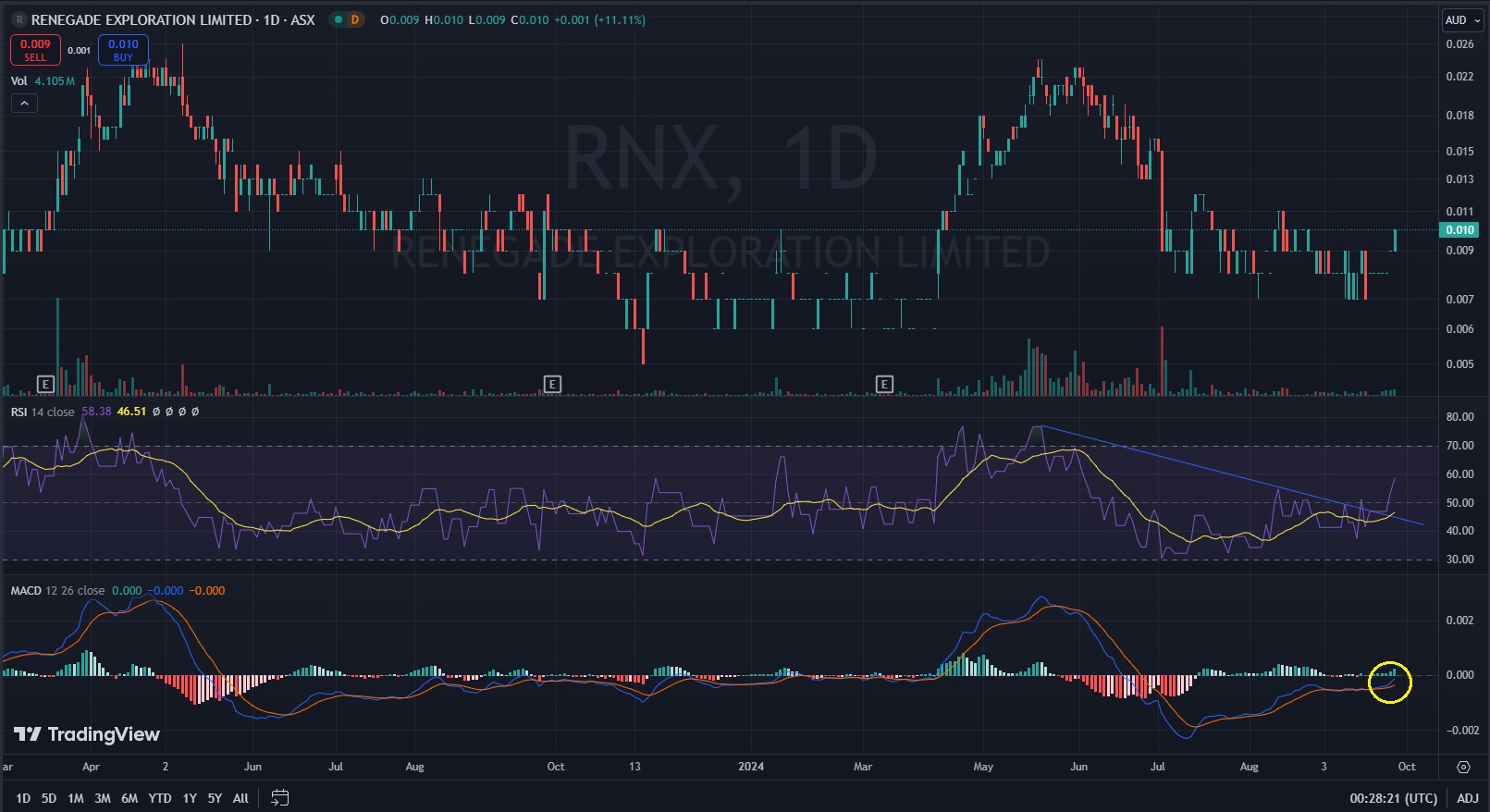Select the 1Y time range
This screenshot has height=812, width=1490.
[x=190, y=798]
